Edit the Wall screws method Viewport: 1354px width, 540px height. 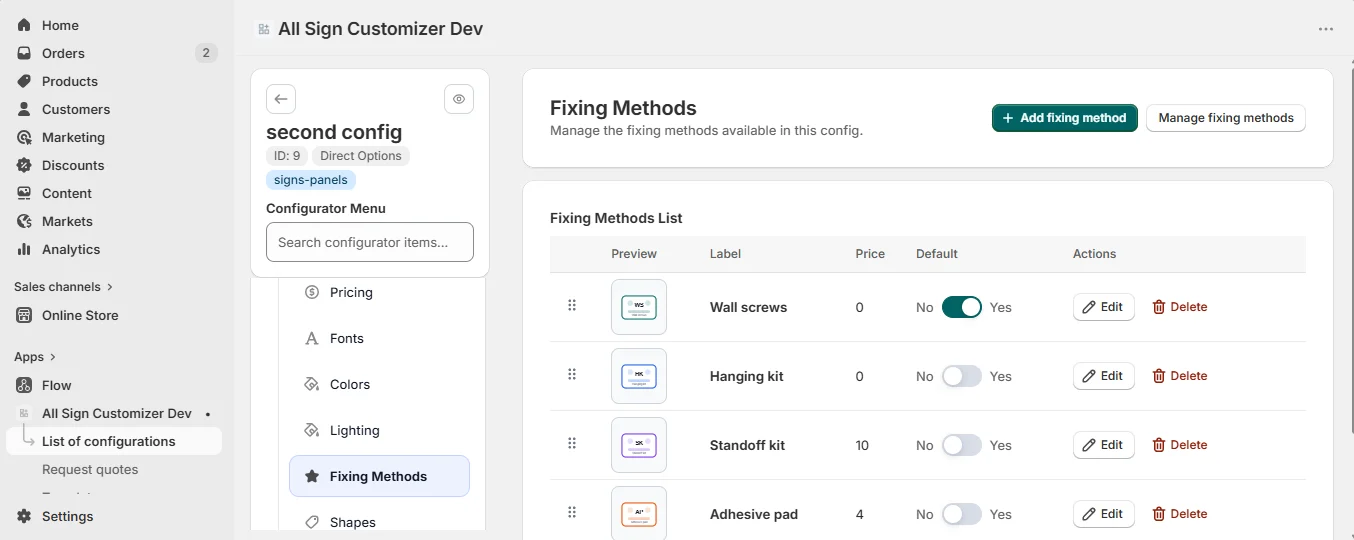click(x=1104, y=307)
